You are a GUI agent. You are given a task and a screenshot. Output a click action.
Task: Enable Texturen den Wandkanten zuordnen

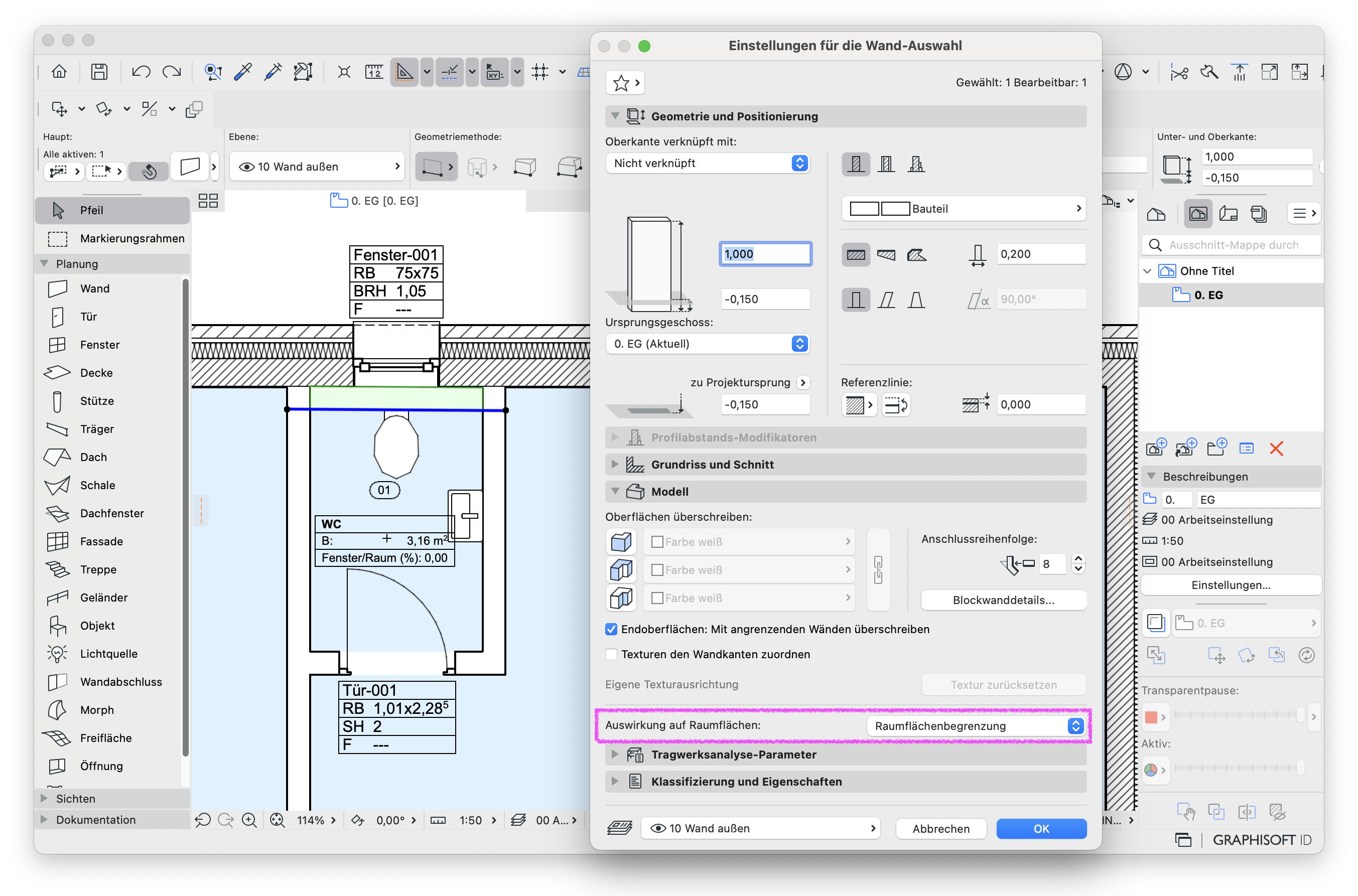click(x=611, y=654)
